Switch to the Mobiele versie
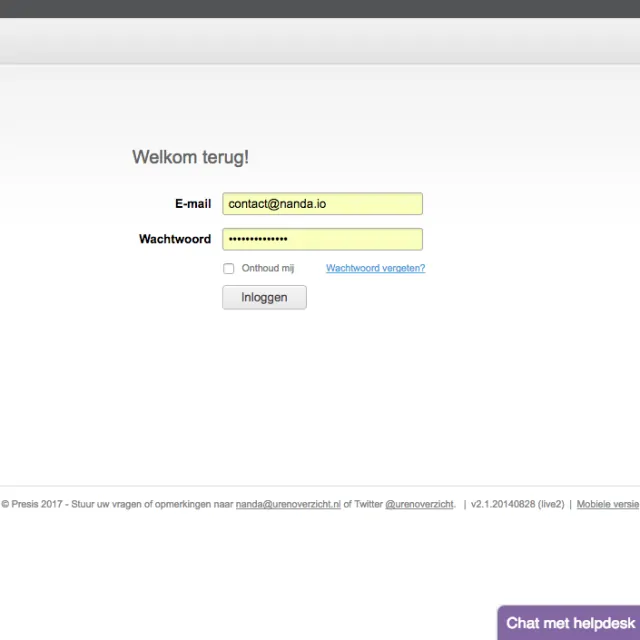Image resolution: width=640 pixels, height=640 pixels. pos(608,504)
